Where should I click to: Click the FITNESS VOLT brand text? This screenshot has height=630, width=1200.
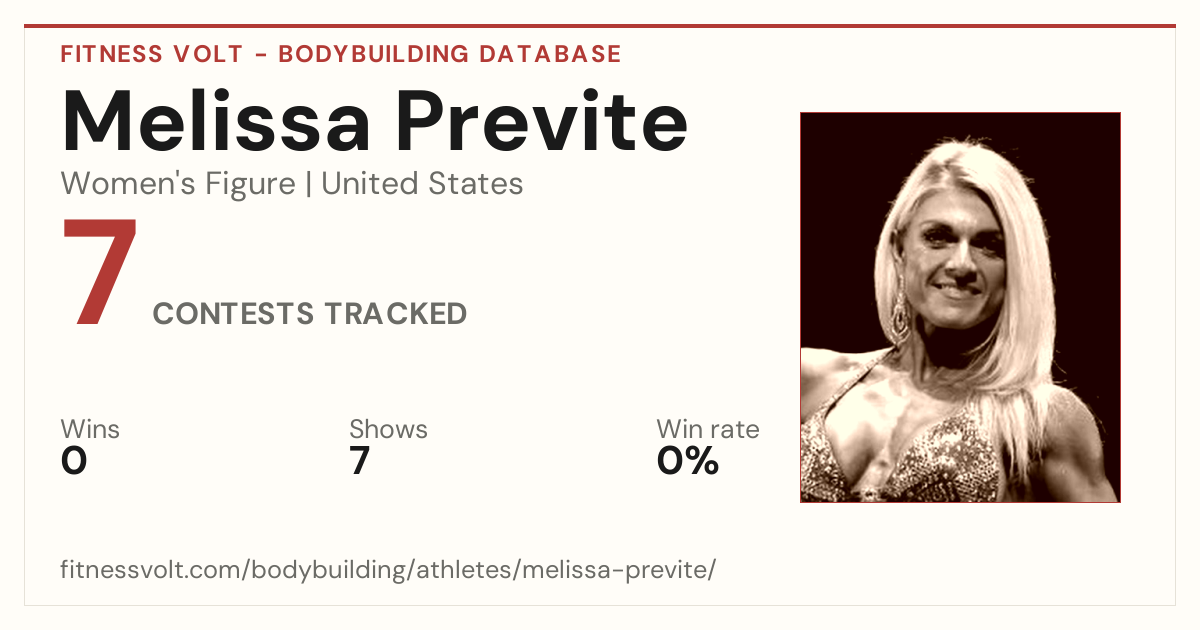pyautogui.click(x=150, y=54)
